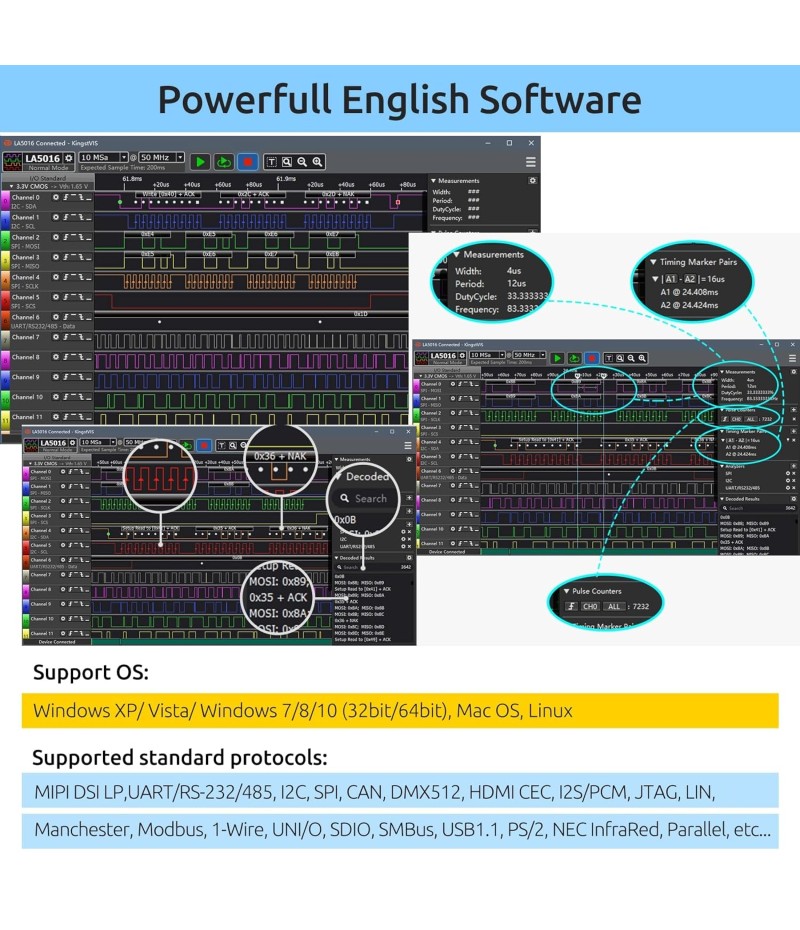
Task: Select the T timing marker tool in the top window
Action: pyautogui.click(x=271, y=161)
